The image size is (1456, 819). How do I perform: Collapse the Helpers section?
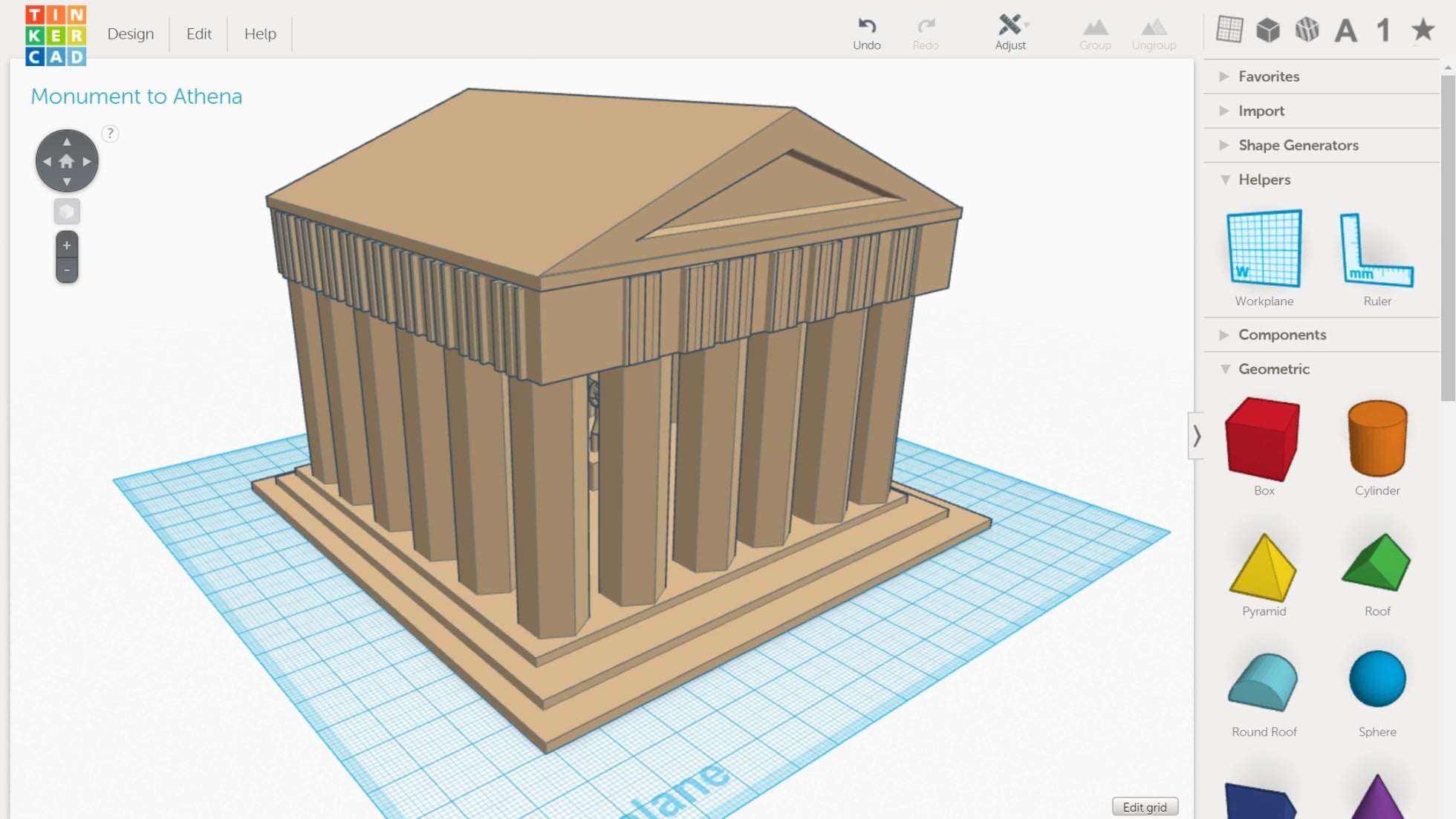point(1226,180)
